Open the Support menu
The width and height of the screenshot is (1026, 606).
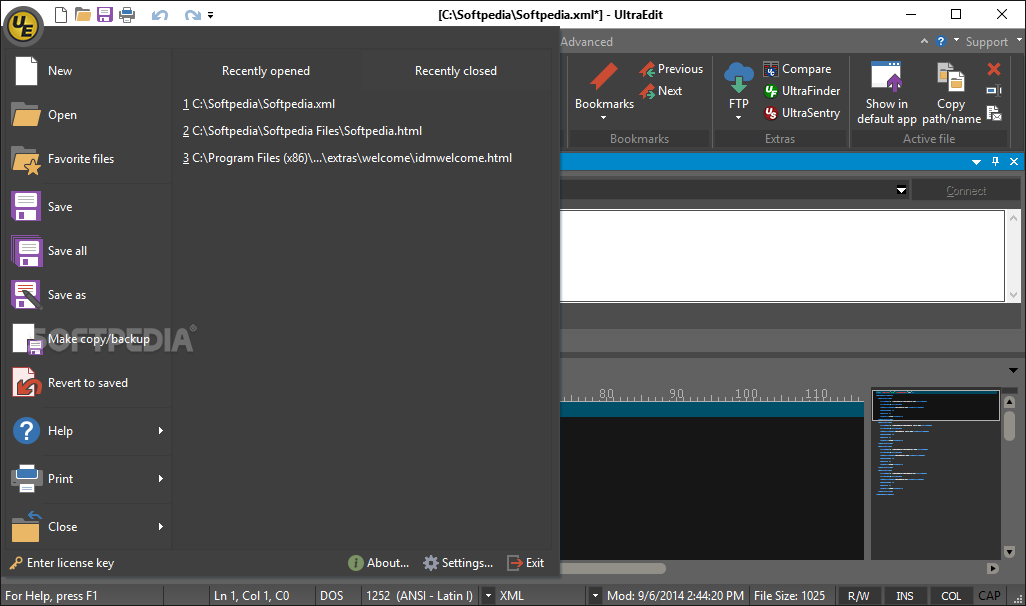(x=987, y=42)
